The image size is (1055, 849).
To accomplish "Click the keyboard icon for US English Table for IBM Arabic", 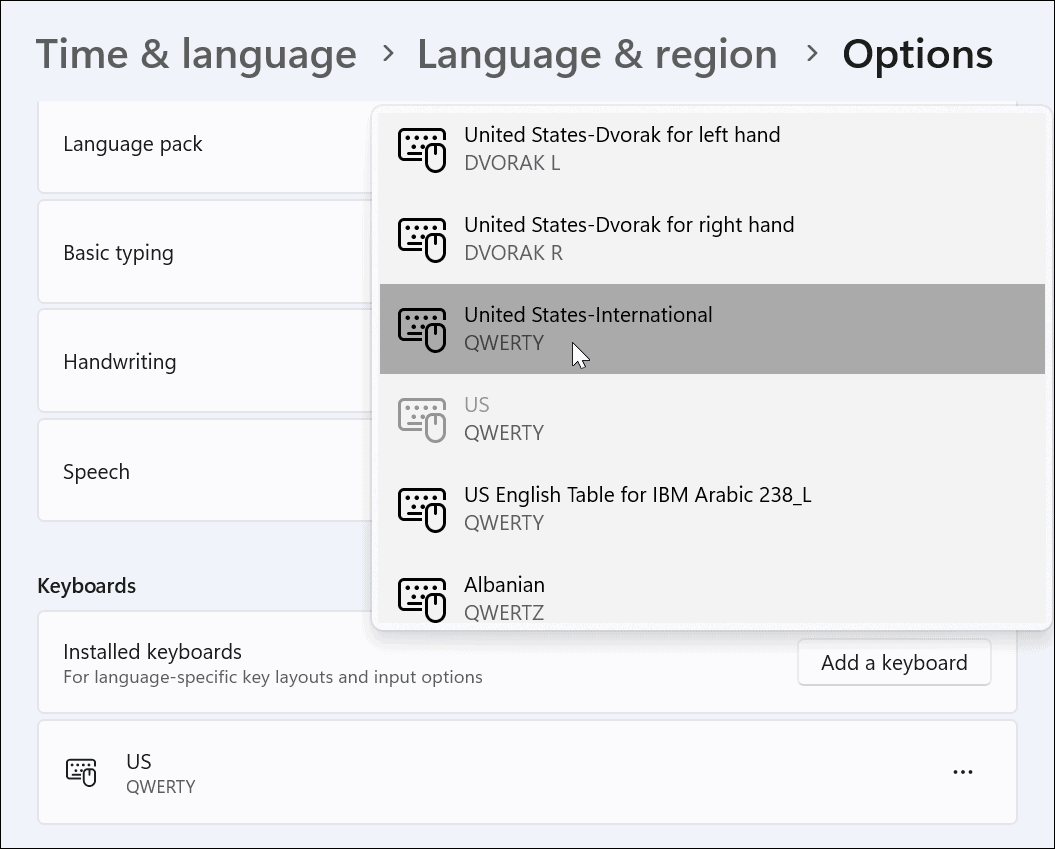I will [x=422, y=508].
